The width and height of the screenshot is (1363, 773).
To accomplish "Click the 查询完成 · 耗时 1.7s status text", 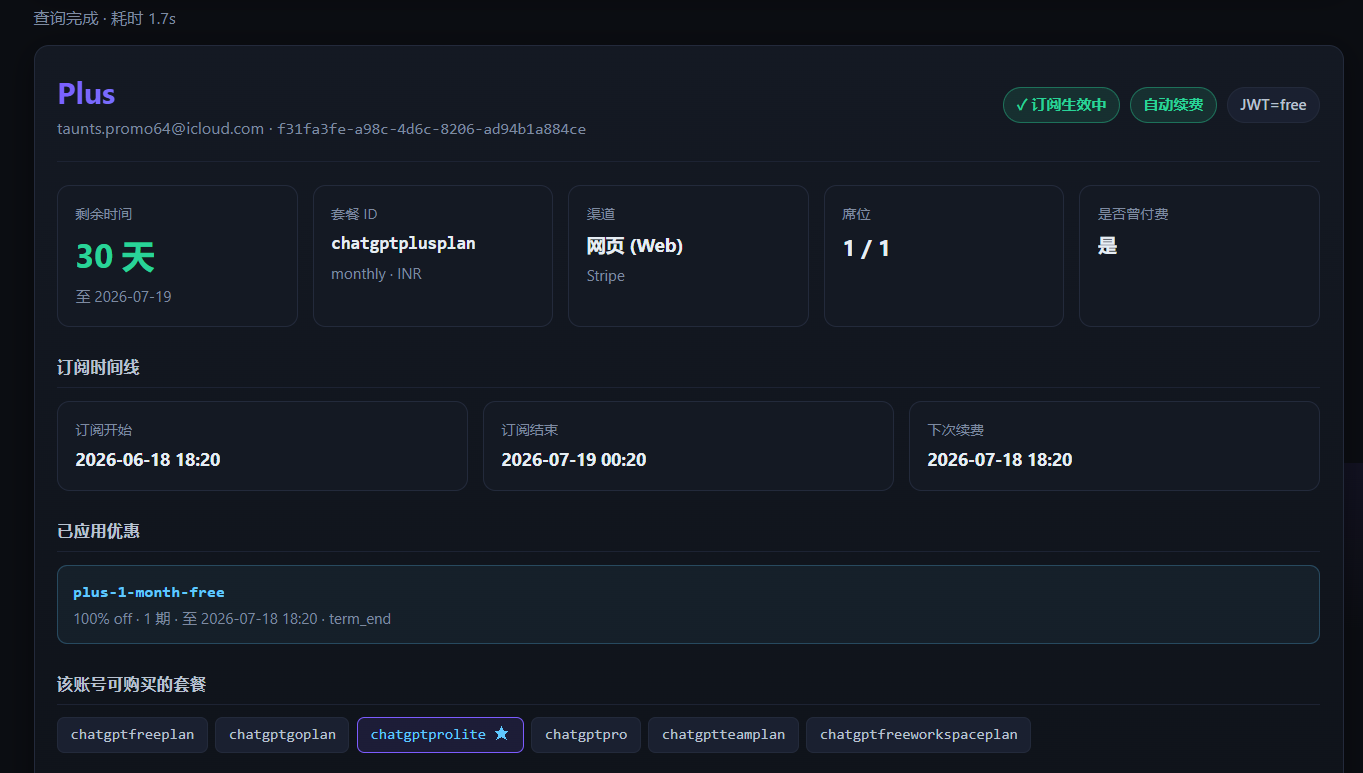I will [x=104, y=18].
